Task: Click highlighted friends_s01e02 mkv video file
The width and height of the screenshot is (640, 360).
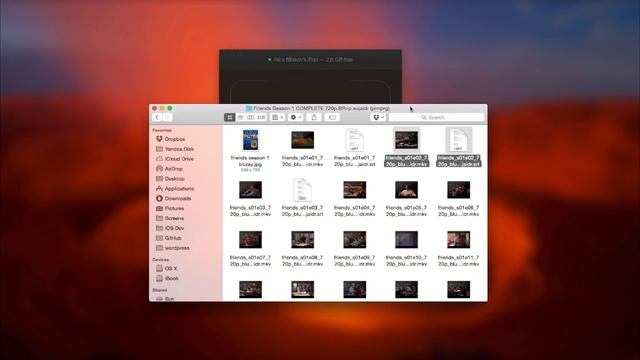Action: [x=407, y=140]
